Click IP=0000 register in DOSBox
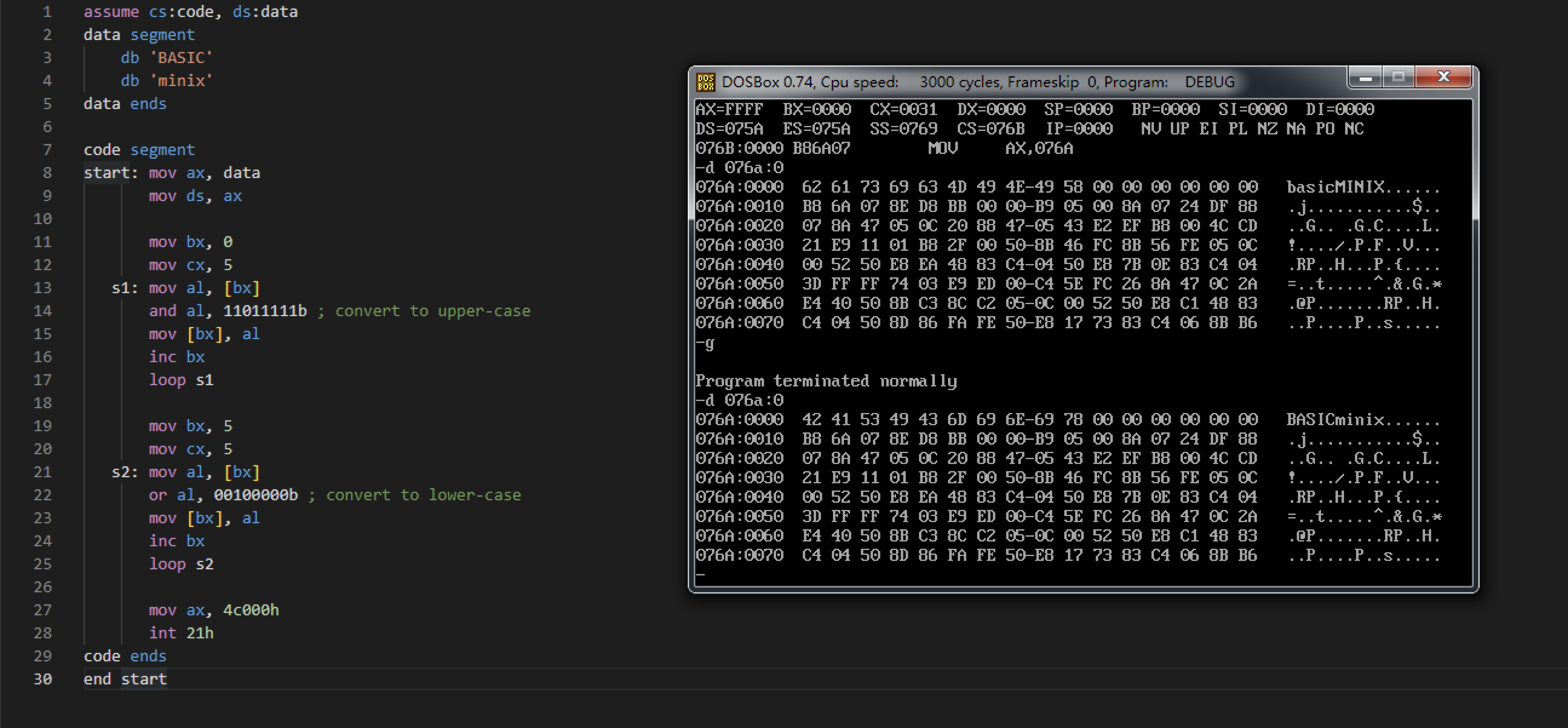The image size is (1568, 728). click(x=1079, y=129)
